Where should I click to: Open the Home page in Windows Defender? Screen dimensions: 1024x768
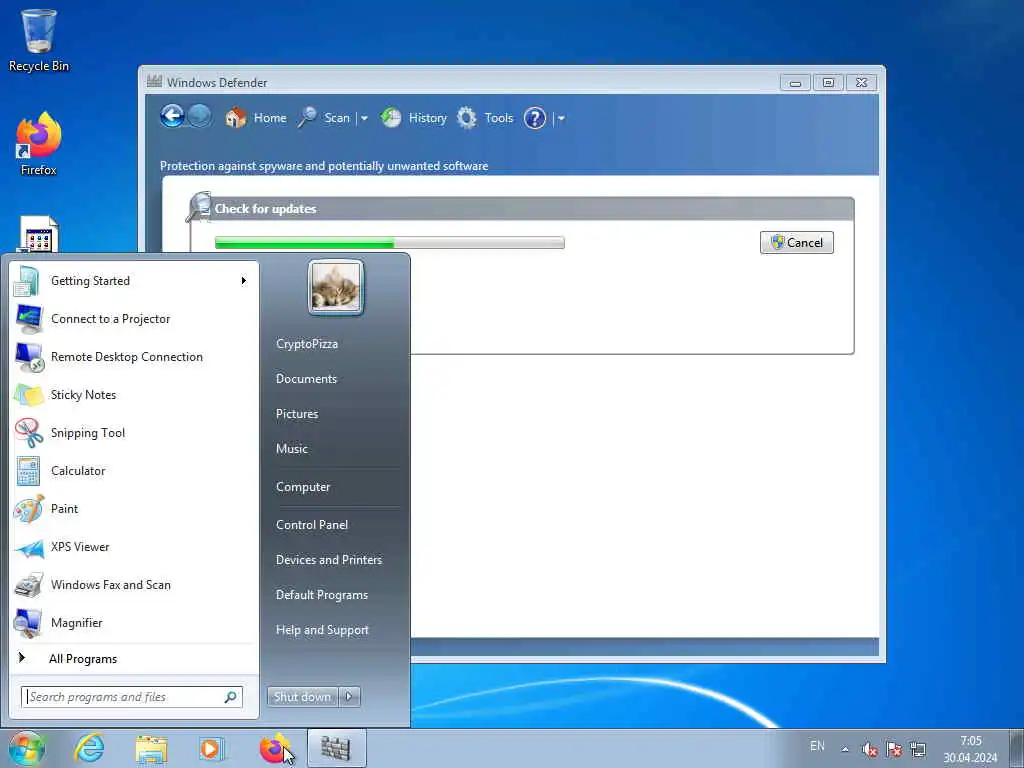click(256, 118)
